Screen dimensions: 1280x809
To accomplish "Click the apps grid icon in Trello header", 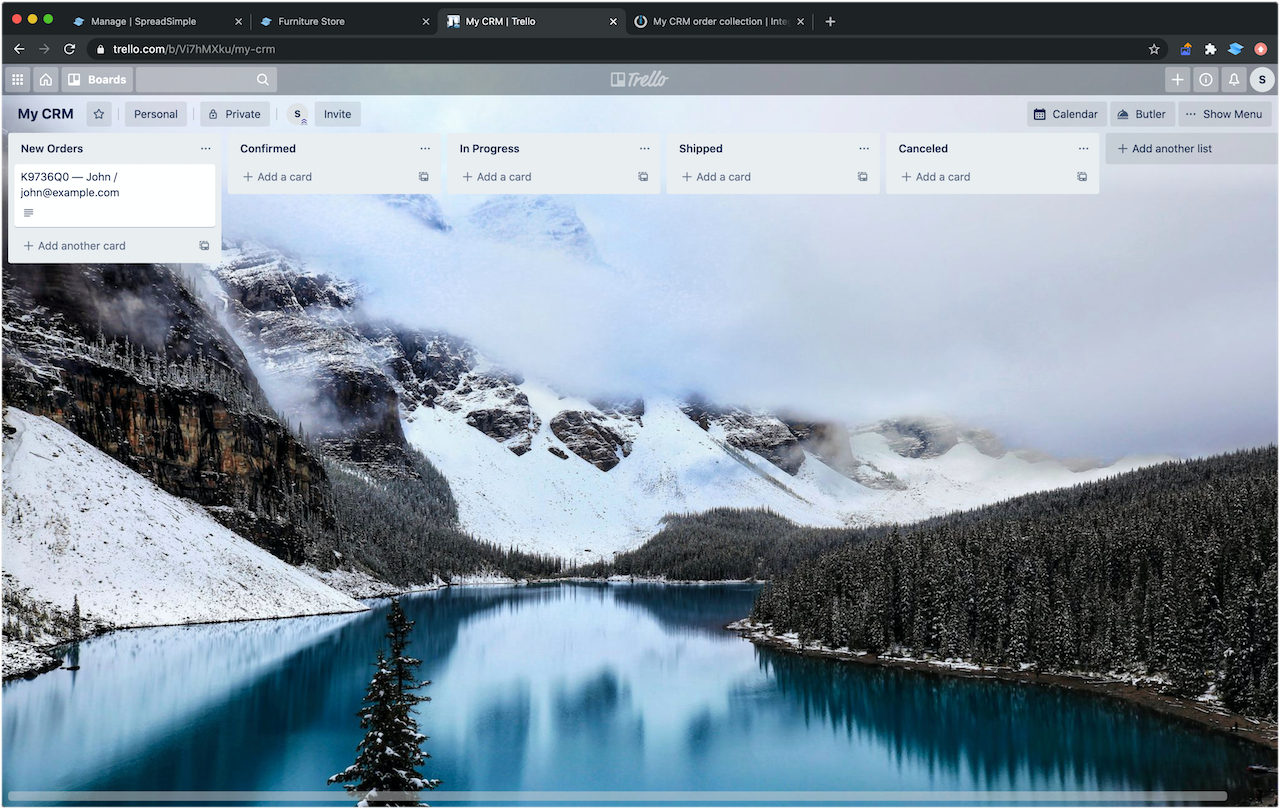I will click(x=17, y=79).
